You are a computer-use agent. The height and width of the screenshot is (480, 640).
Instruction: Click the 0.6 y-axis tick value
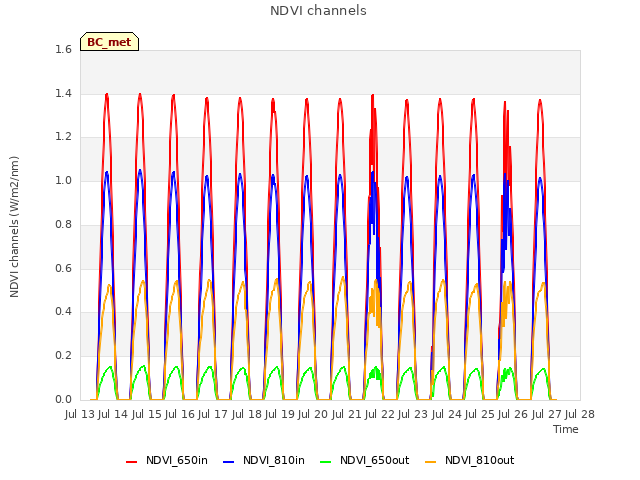pos(63,268)
